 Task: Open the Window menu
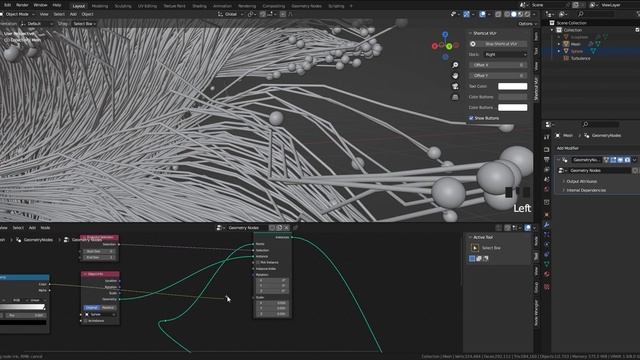tap(40, 5)
